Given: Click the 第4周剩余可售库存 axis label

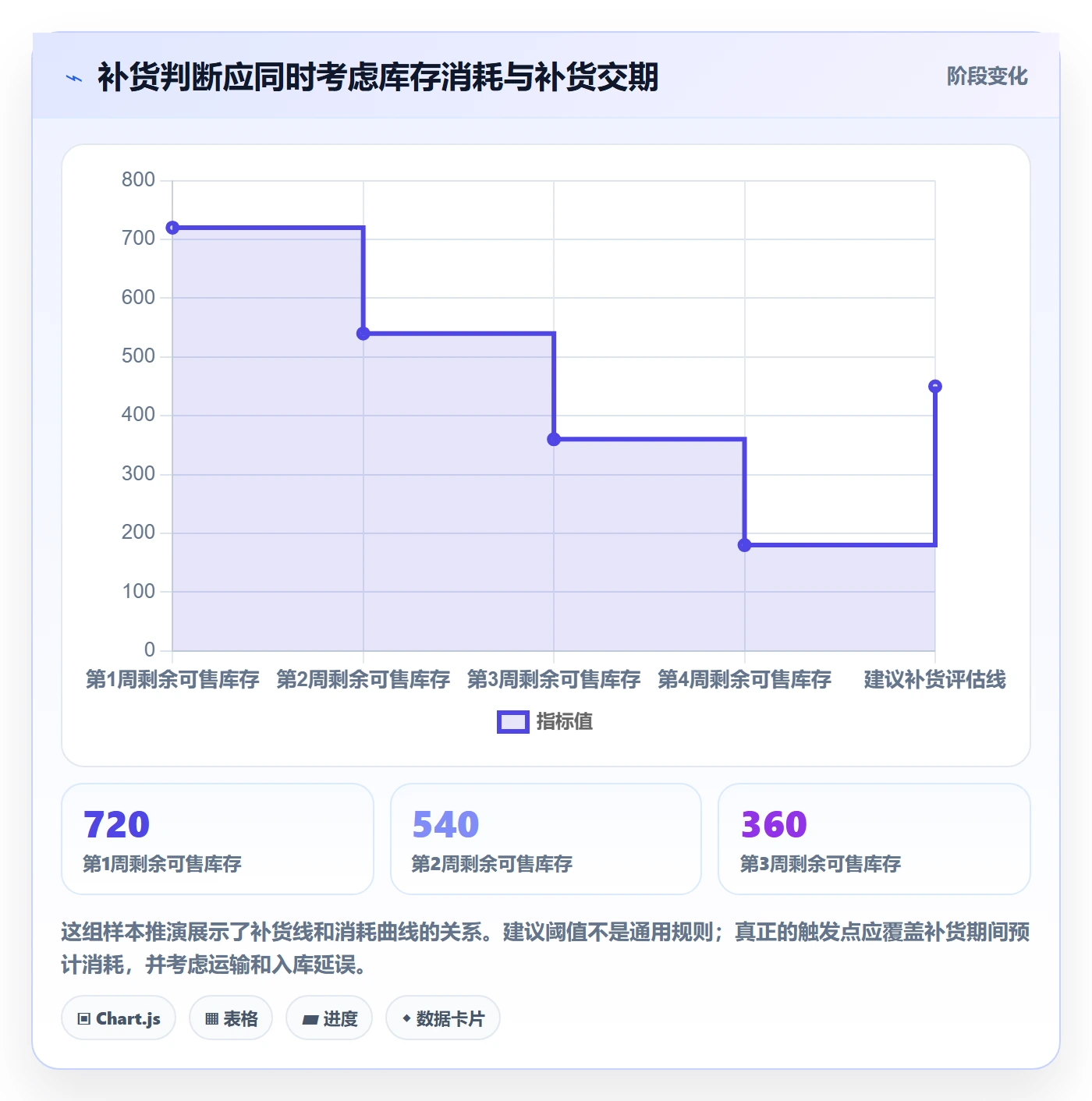Looking at the screenshot, I should (745, 679).
